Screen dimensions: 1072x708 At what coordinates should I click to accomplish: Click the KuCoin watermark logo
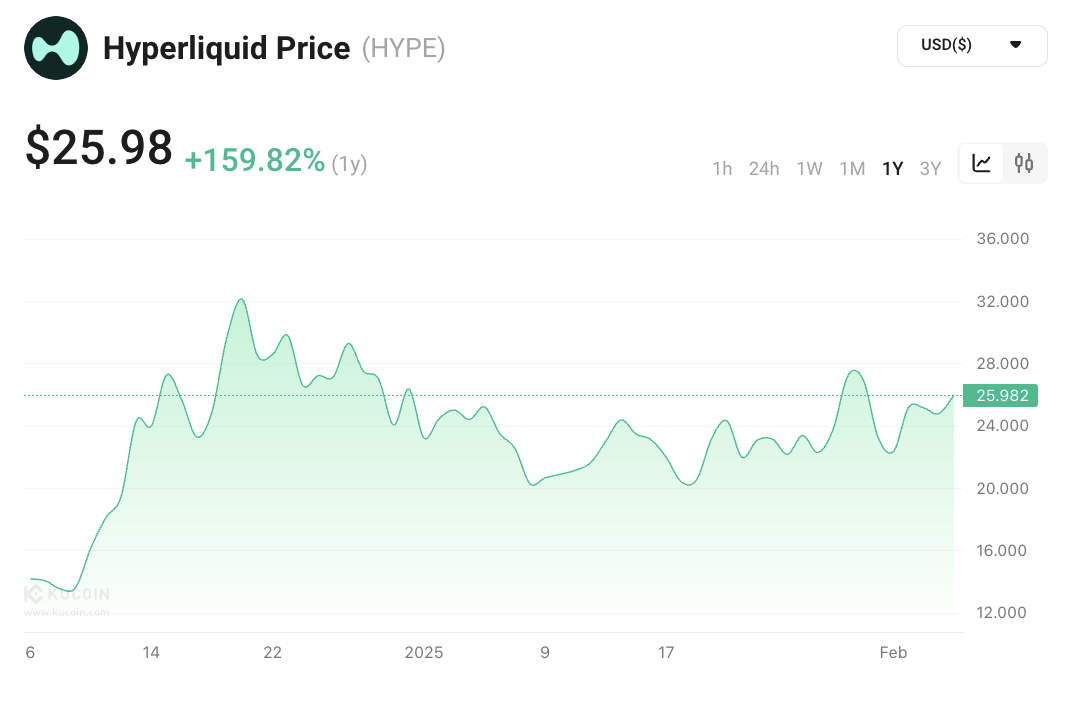(x=66, y=595)
